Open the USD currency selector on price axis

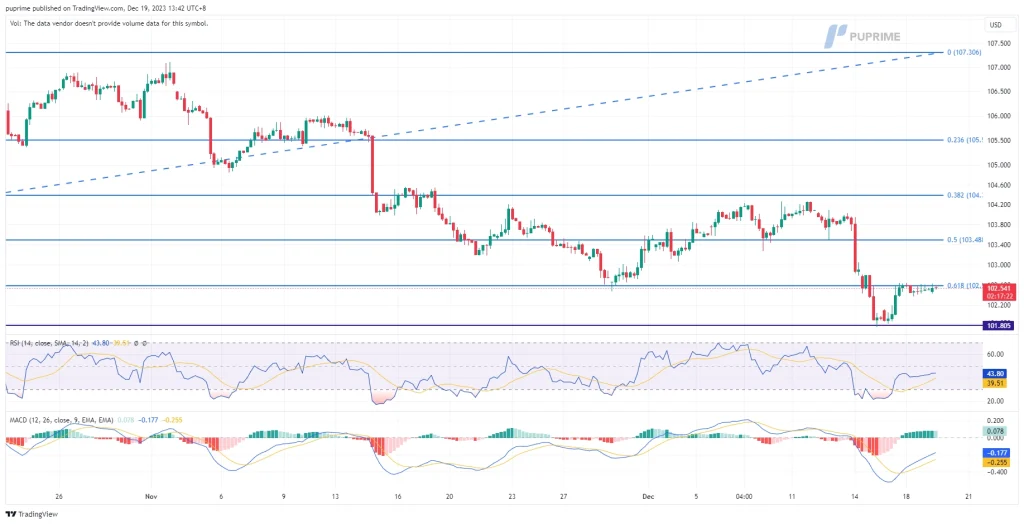point(994,25)
